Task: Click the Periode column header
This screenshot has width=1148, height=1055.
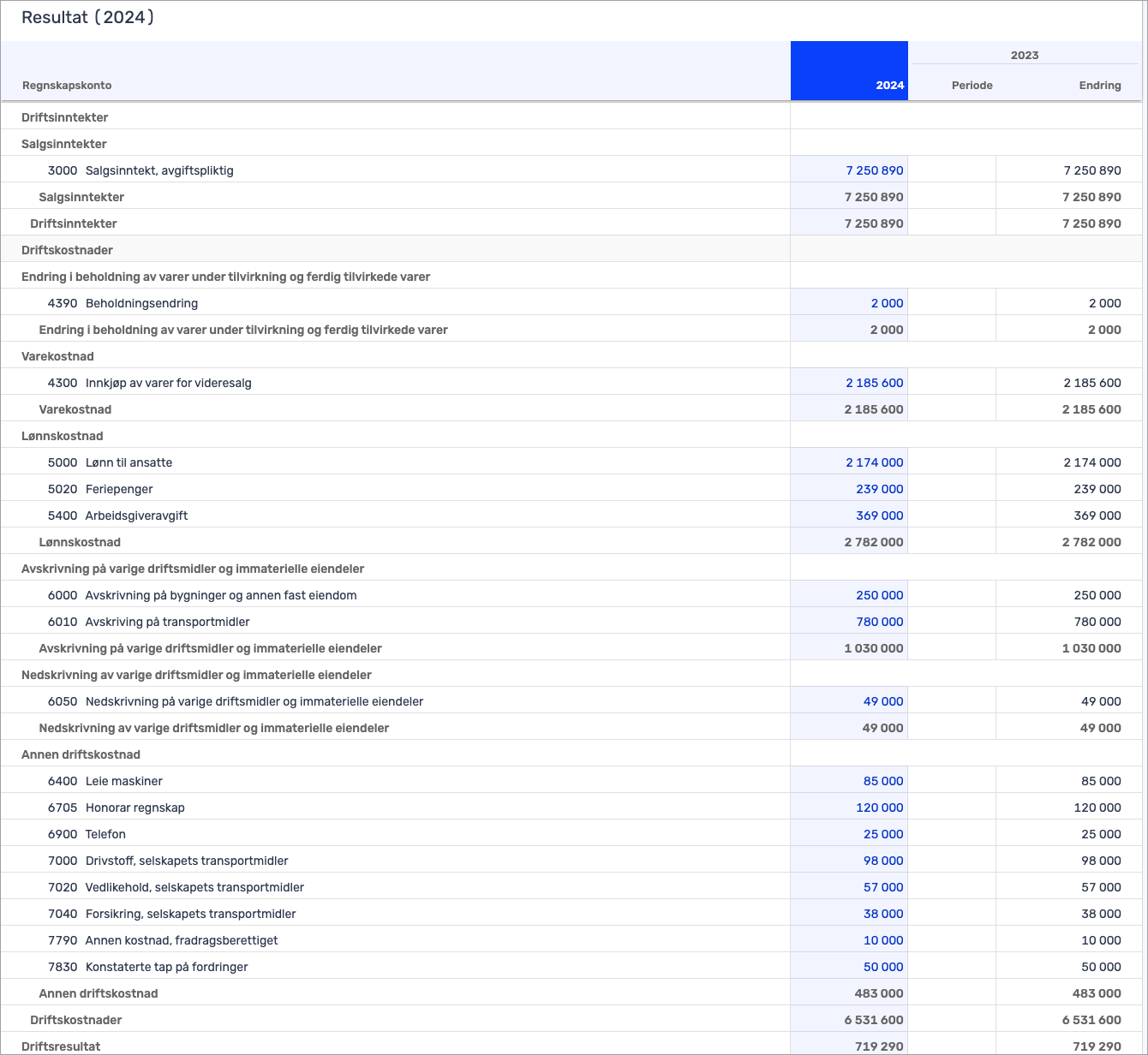Action: click(972, 85)
